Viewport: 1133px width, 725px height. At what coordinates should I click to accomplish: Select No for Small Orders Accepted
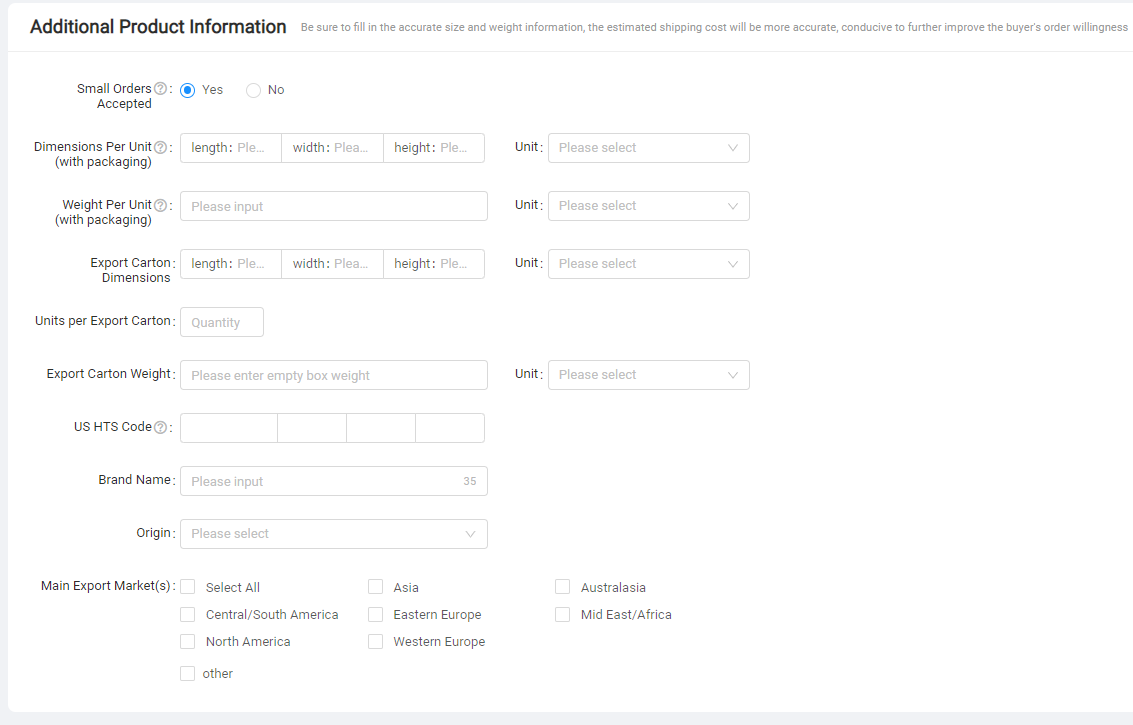[254, 90]
